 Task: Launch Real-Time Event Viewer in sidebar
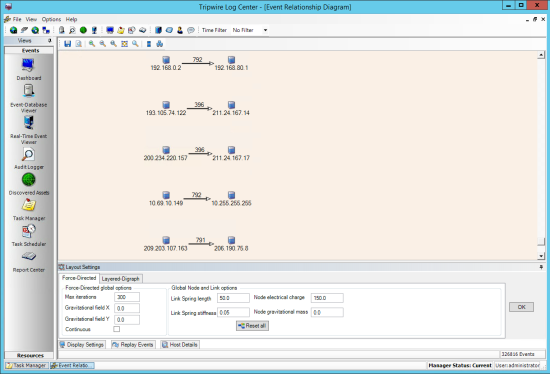[x=28, y=129]
